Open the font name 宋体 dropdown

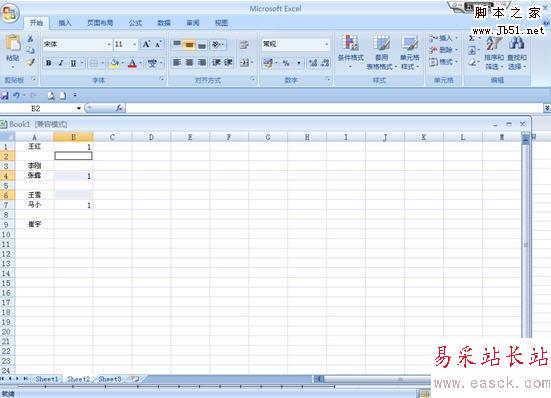(109, 44)
